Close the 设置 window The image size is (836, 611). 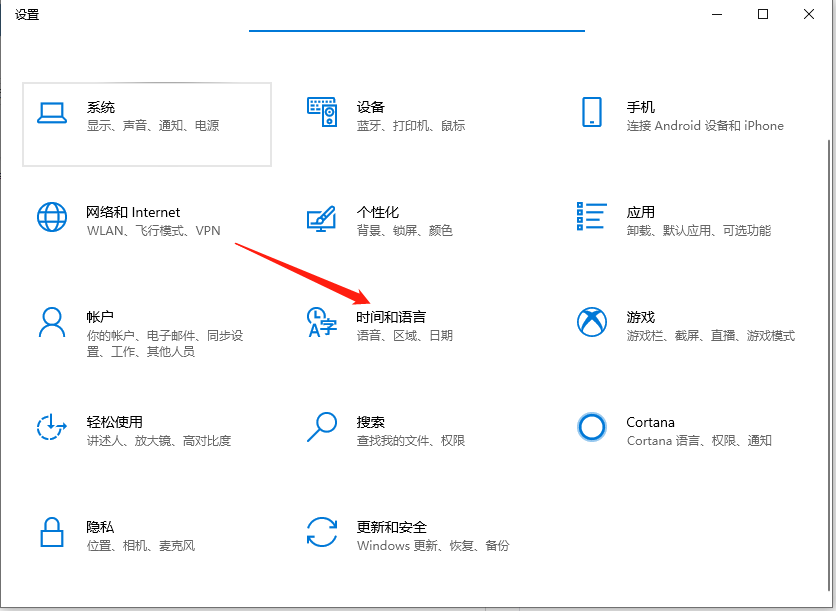(809, 14)
